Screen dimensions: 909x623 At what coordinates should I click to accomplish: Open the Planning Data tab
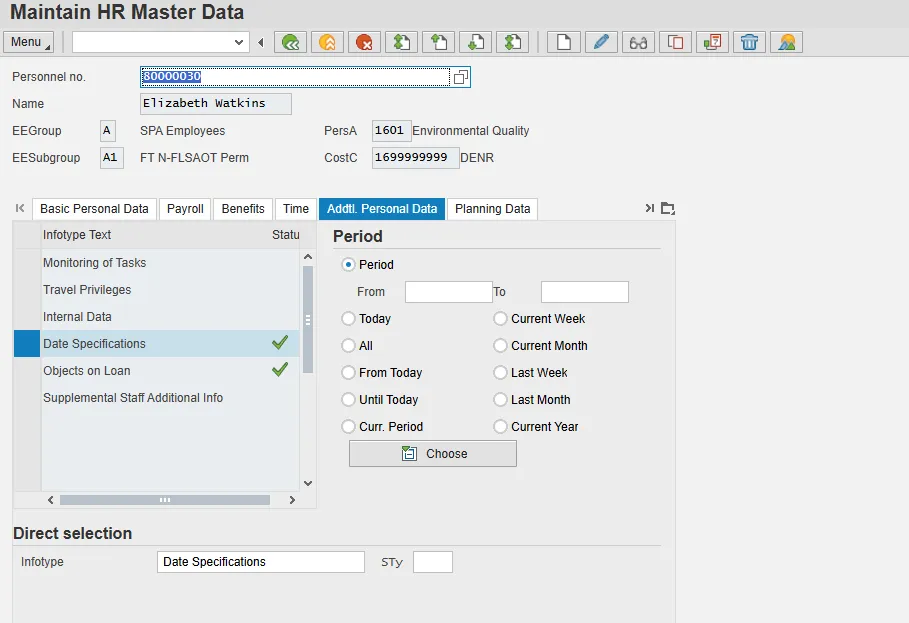point(492,209)
